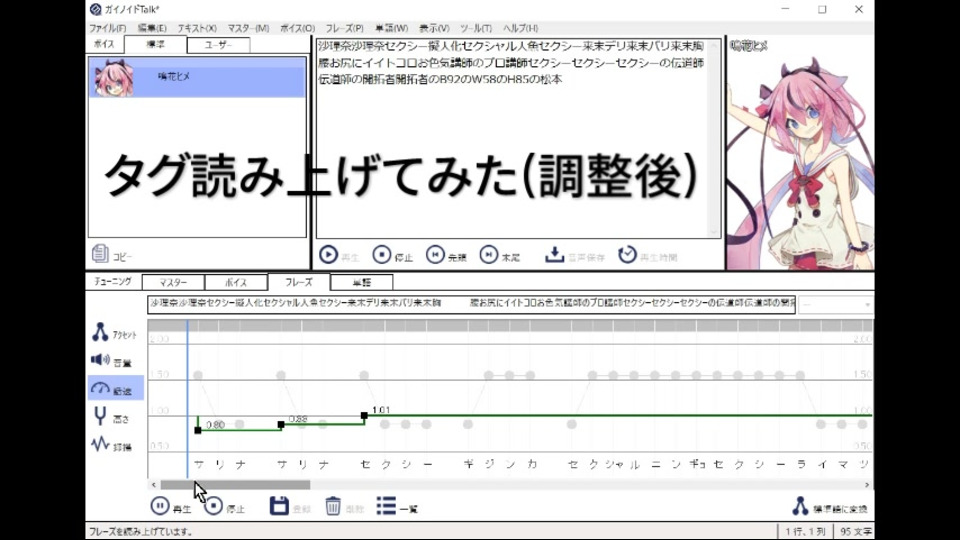Stop the phrase with the bottom 停止 button
This screenshot has height=540, width=960.
[x=213, y=506]
